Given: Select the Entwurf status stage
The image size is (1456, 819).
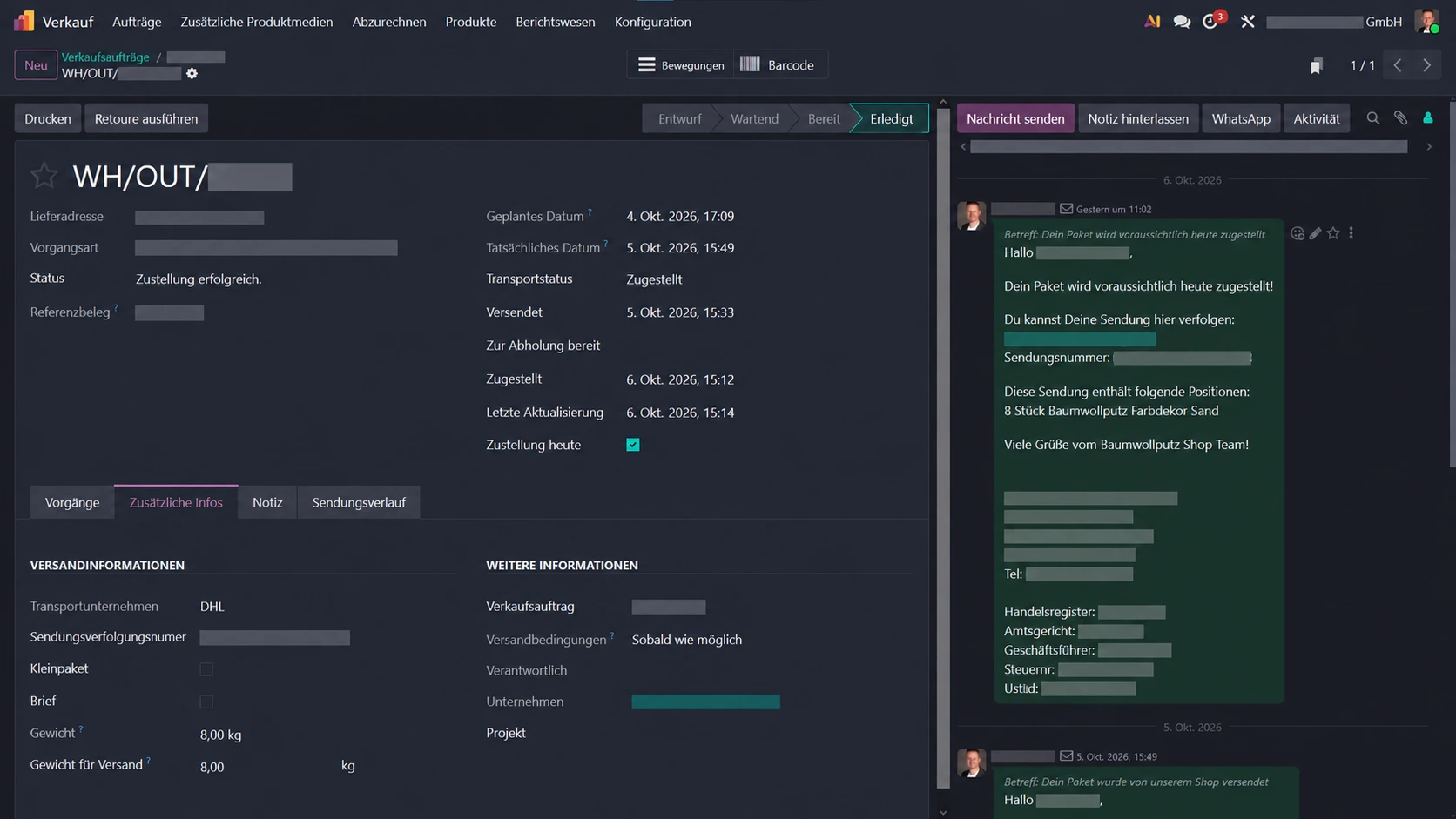Looking at the screenshot, I should [x=679, y=118].
